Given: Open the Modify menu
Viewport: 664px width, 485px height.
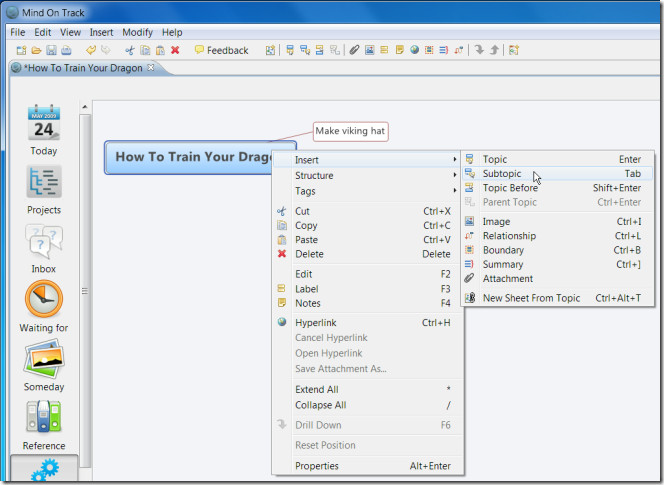Looking at the screenshot, I should point(137,32).
